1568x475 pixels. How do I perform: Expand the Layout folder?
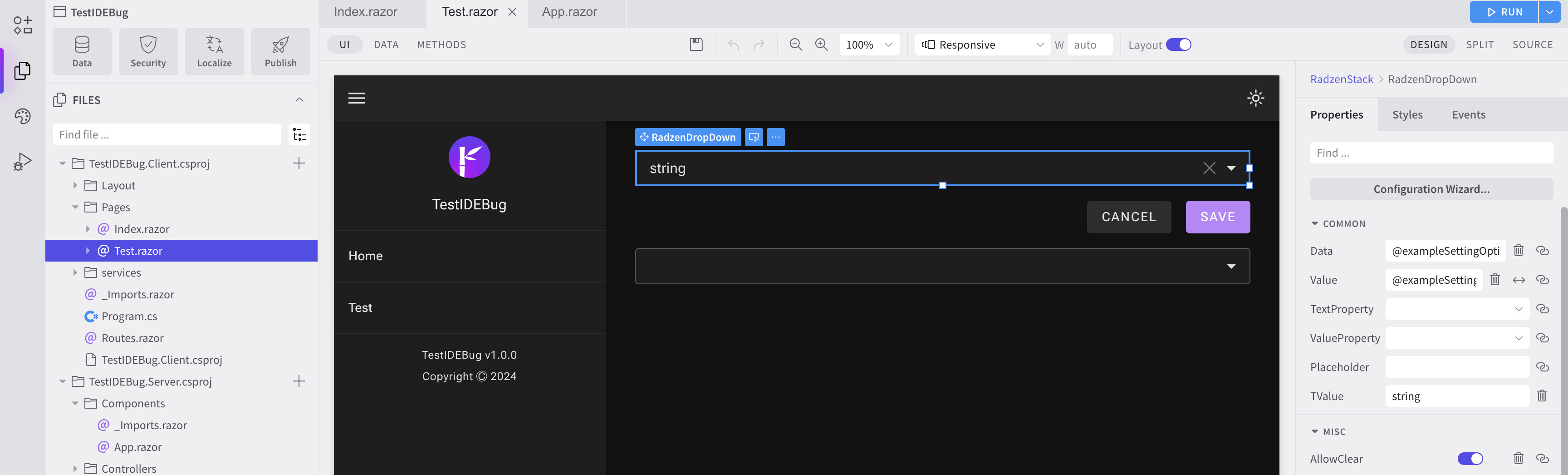click(75, 185)
